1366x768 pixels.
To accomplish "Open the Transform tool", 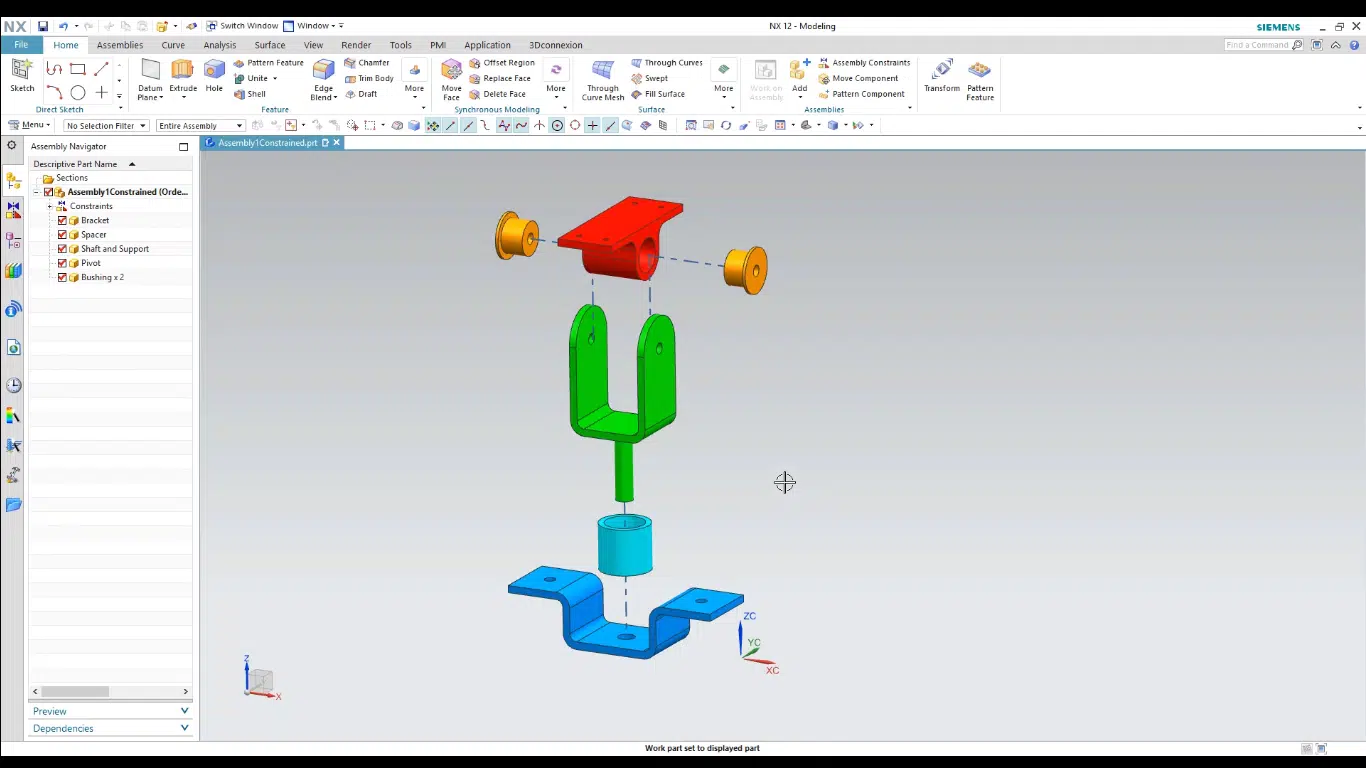I will [x=941, y=74].
